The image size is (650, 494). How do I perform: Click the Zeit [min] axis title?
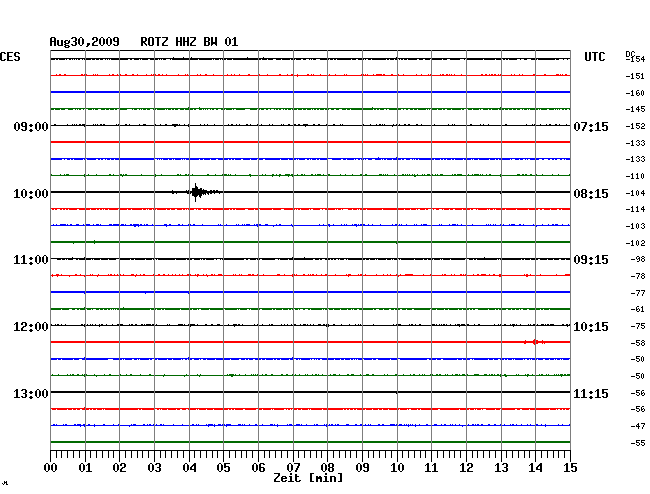(308, 478)
